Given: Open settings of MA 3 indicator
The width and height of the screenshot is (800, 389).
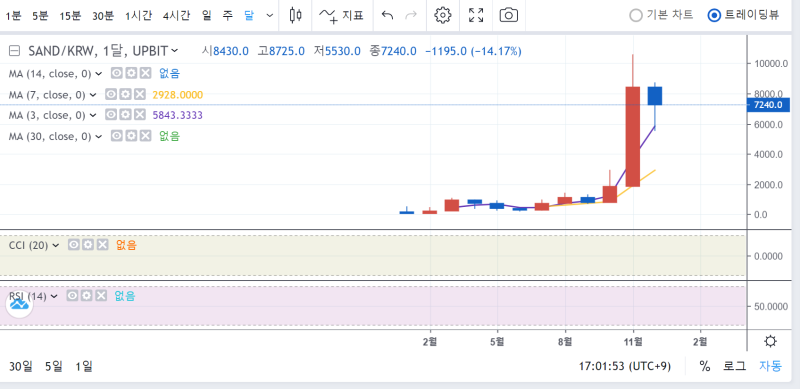Looking at the screenshot, I should pos(125,115).
